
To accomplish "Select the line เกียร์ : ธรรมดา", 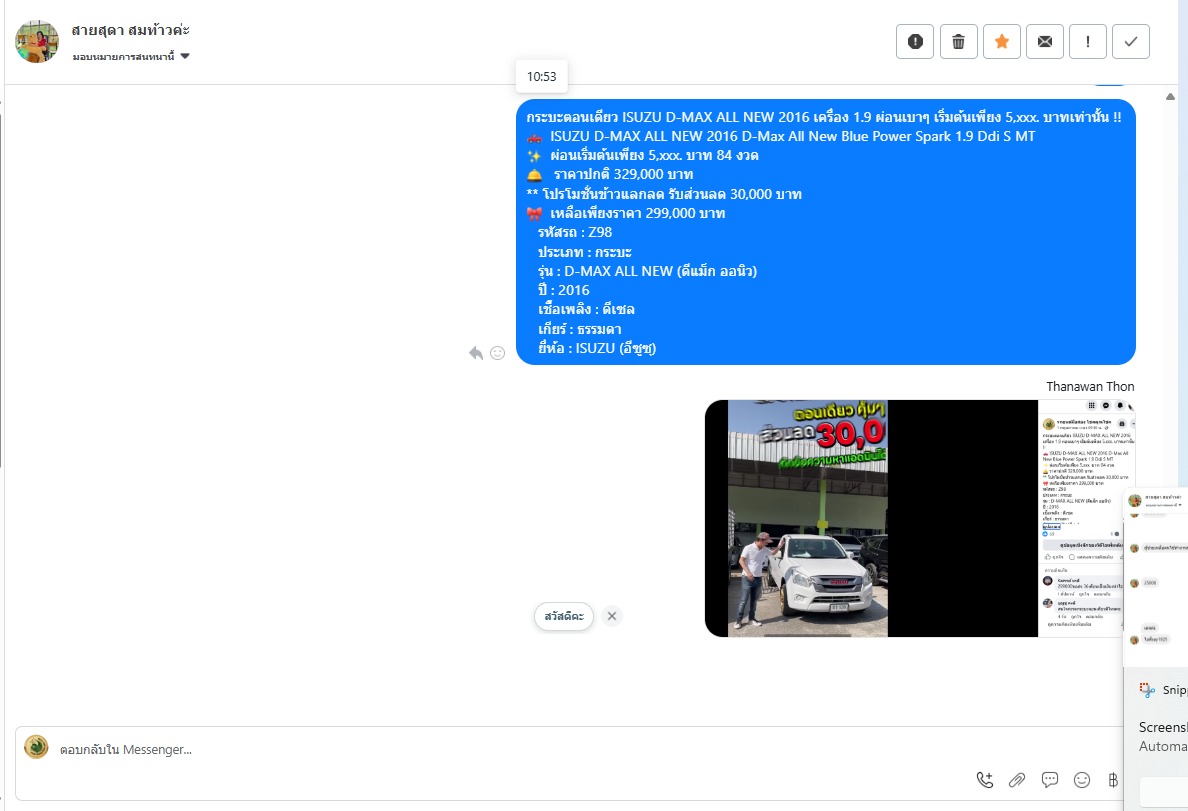I will click(580, 329).
